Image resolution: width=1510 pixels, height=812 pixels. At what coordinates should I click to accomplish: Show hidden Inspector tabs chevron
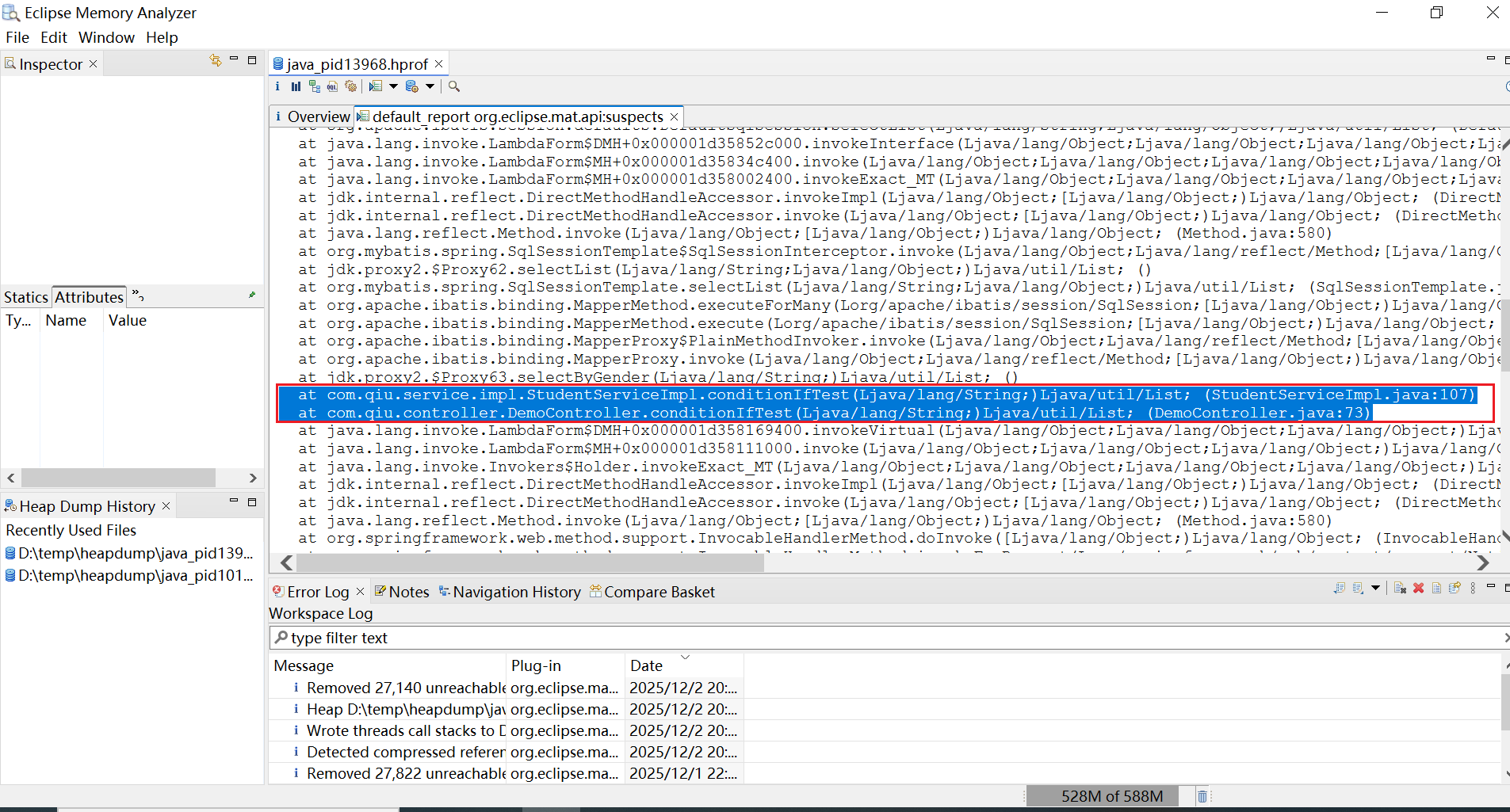(x=138, y=296)
